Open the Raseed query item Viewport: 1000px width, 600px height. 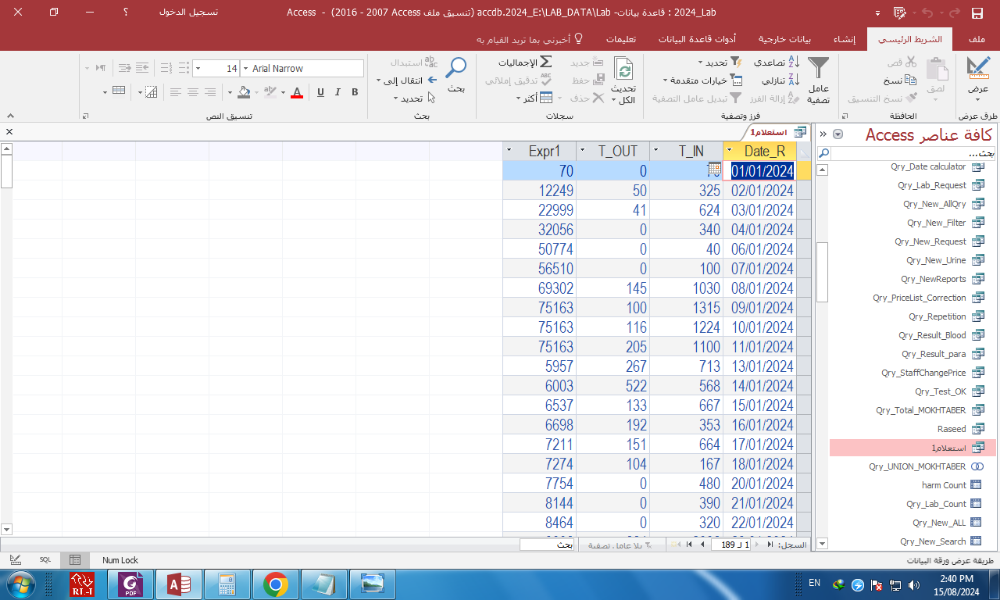(960, 429)
